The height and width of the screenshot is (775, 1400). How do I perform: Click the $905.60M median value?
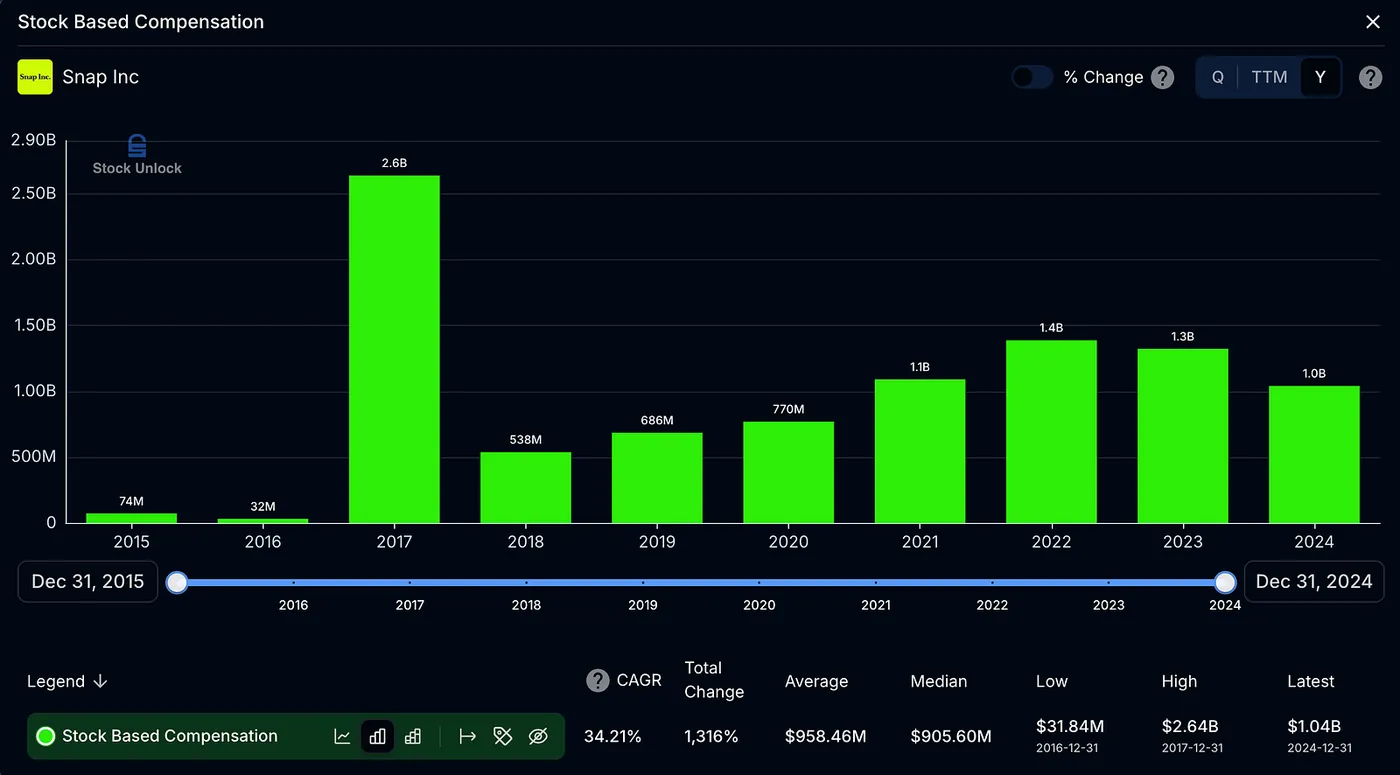[x=951, y=737]
